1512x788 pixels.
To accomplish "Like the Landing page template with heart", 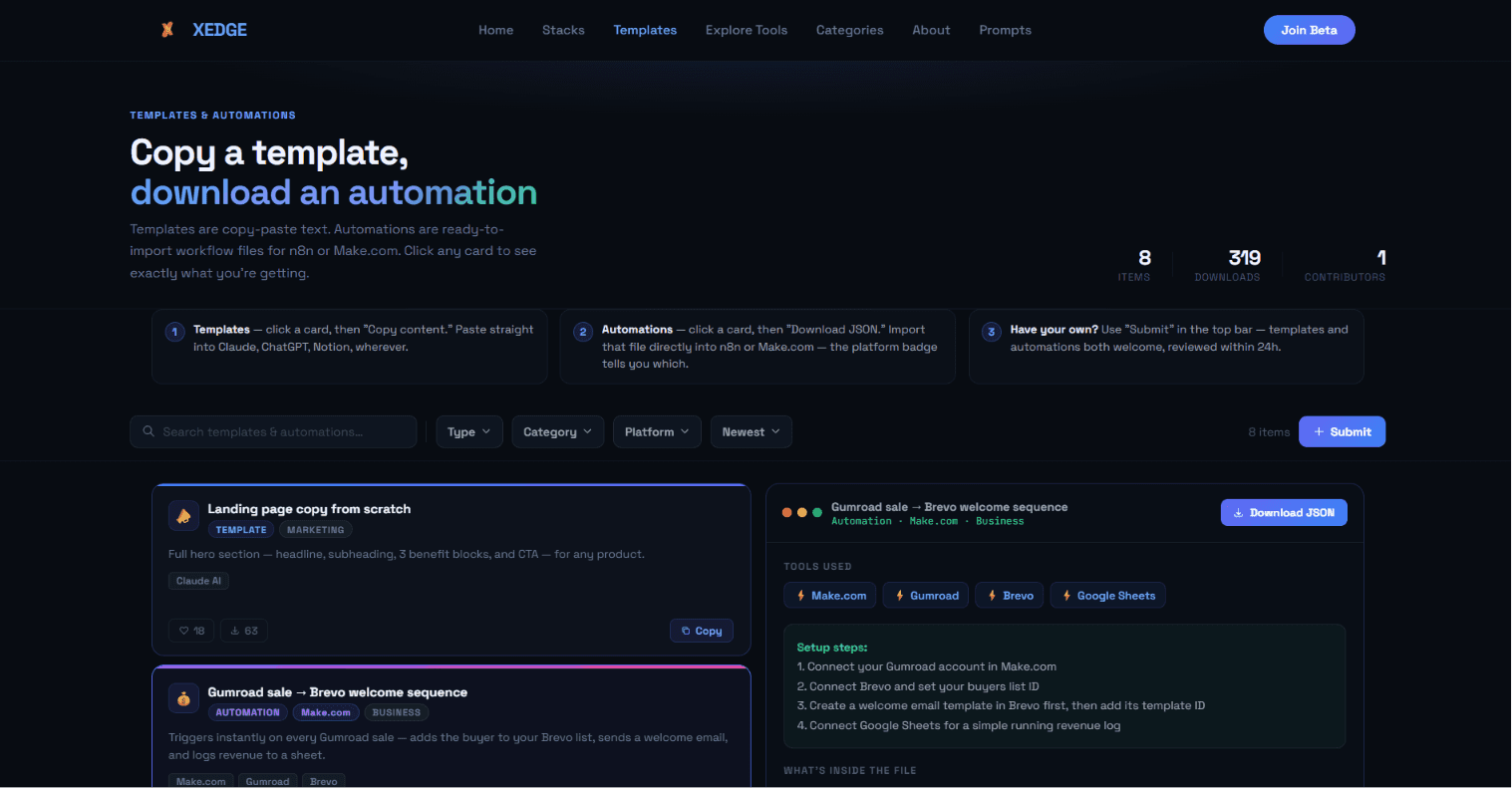I will click(191, 631).
